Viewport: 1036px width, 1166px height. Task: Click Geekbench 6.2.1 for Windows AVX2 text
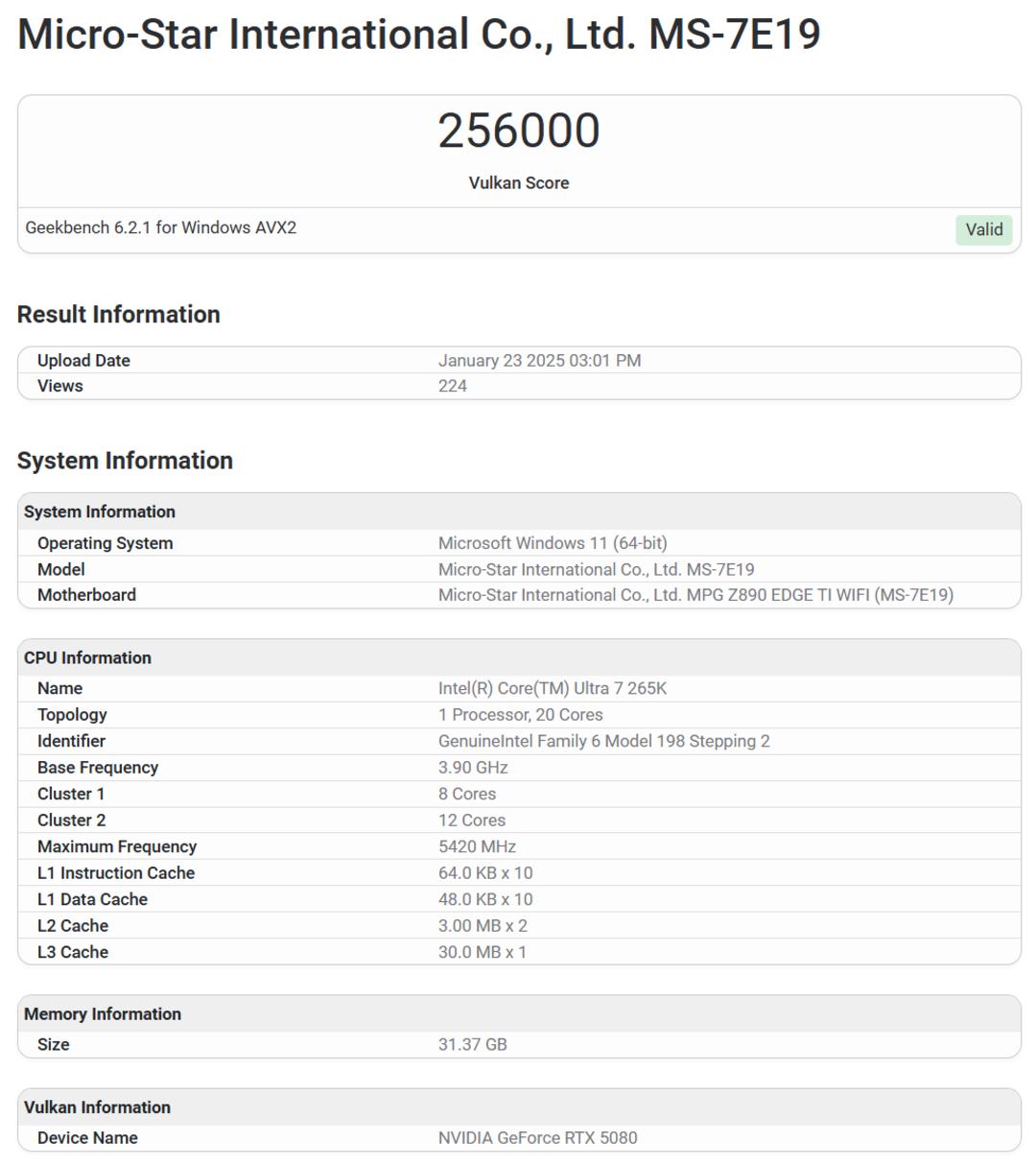tap(161, 227)
